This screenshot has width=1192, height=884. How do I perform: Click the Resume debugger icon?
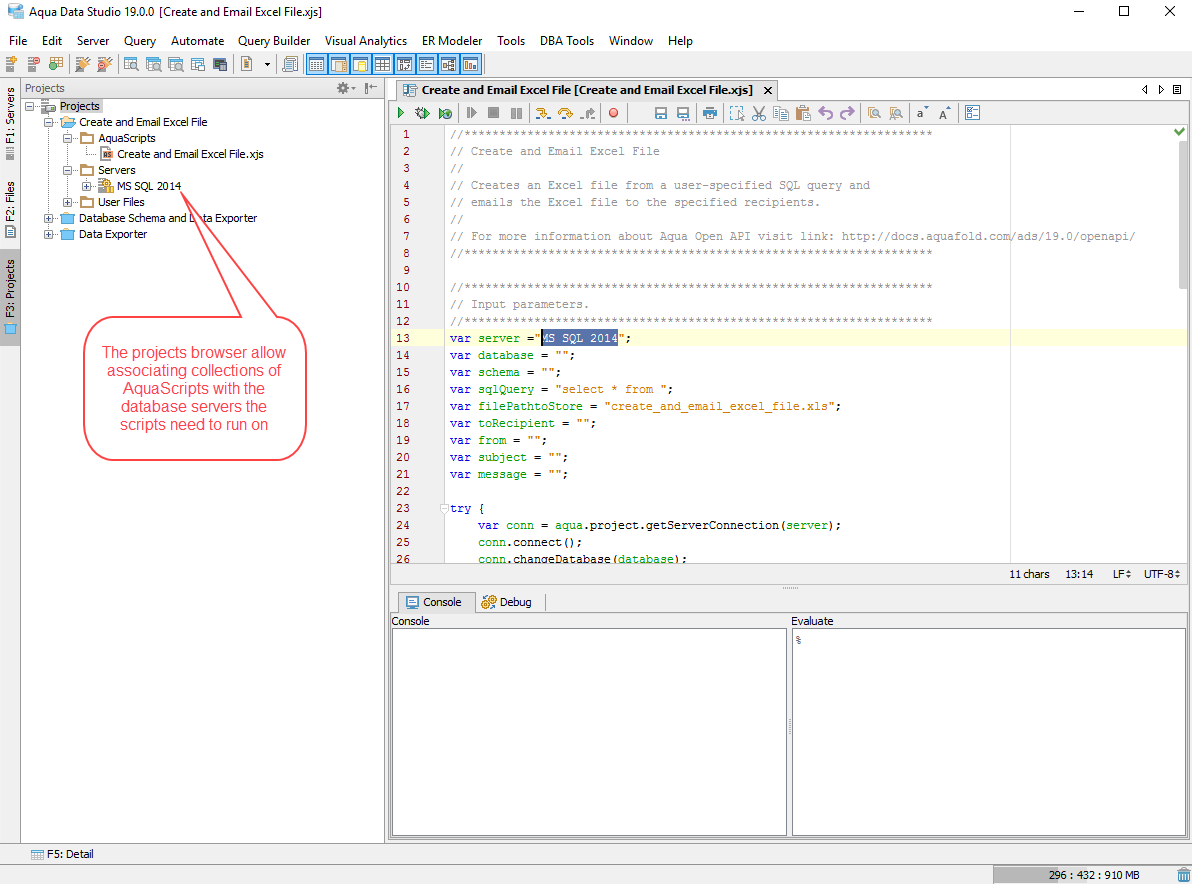click(471, 113)
